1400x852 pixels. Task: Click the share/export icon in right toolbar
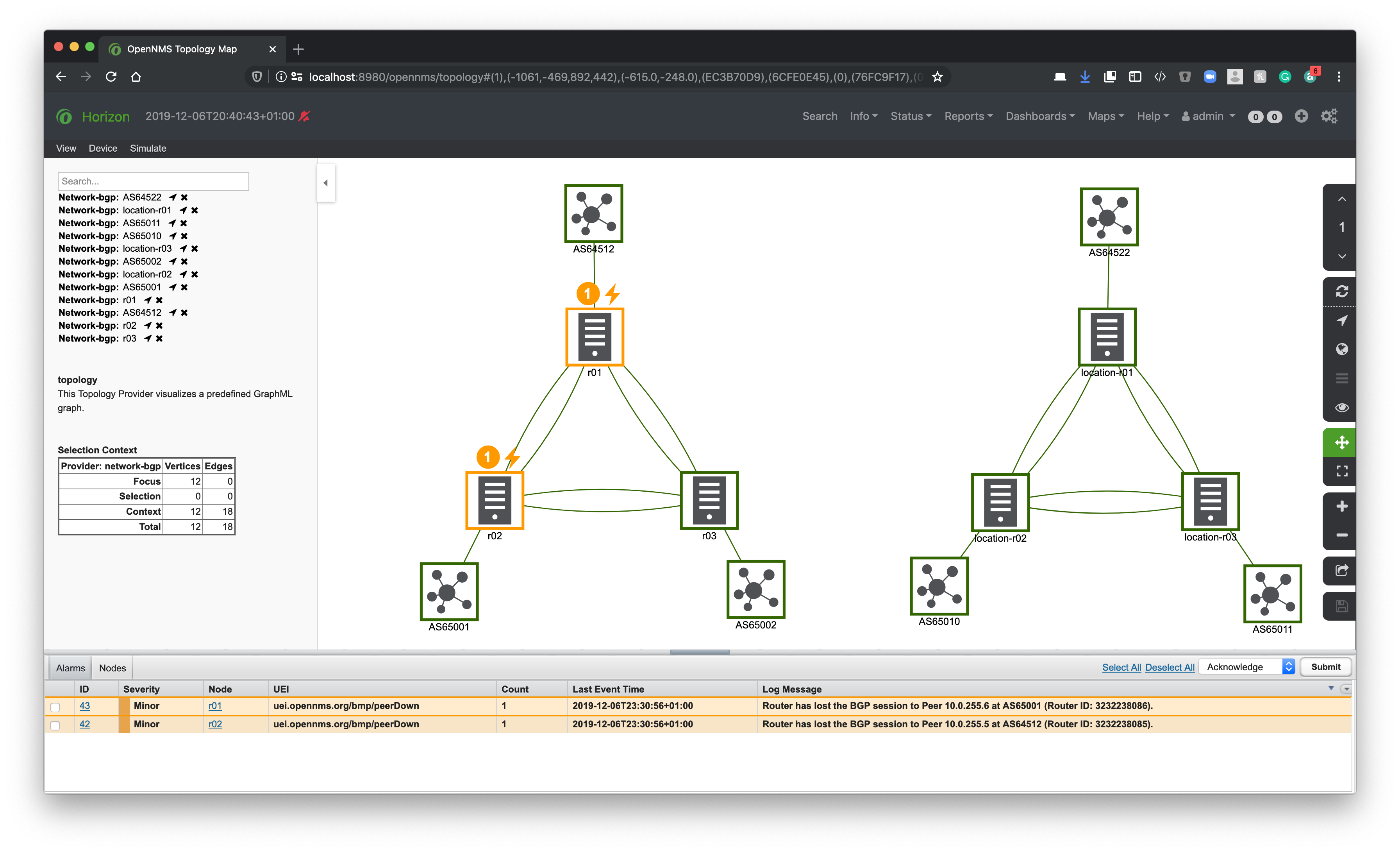click(1341, 570)
